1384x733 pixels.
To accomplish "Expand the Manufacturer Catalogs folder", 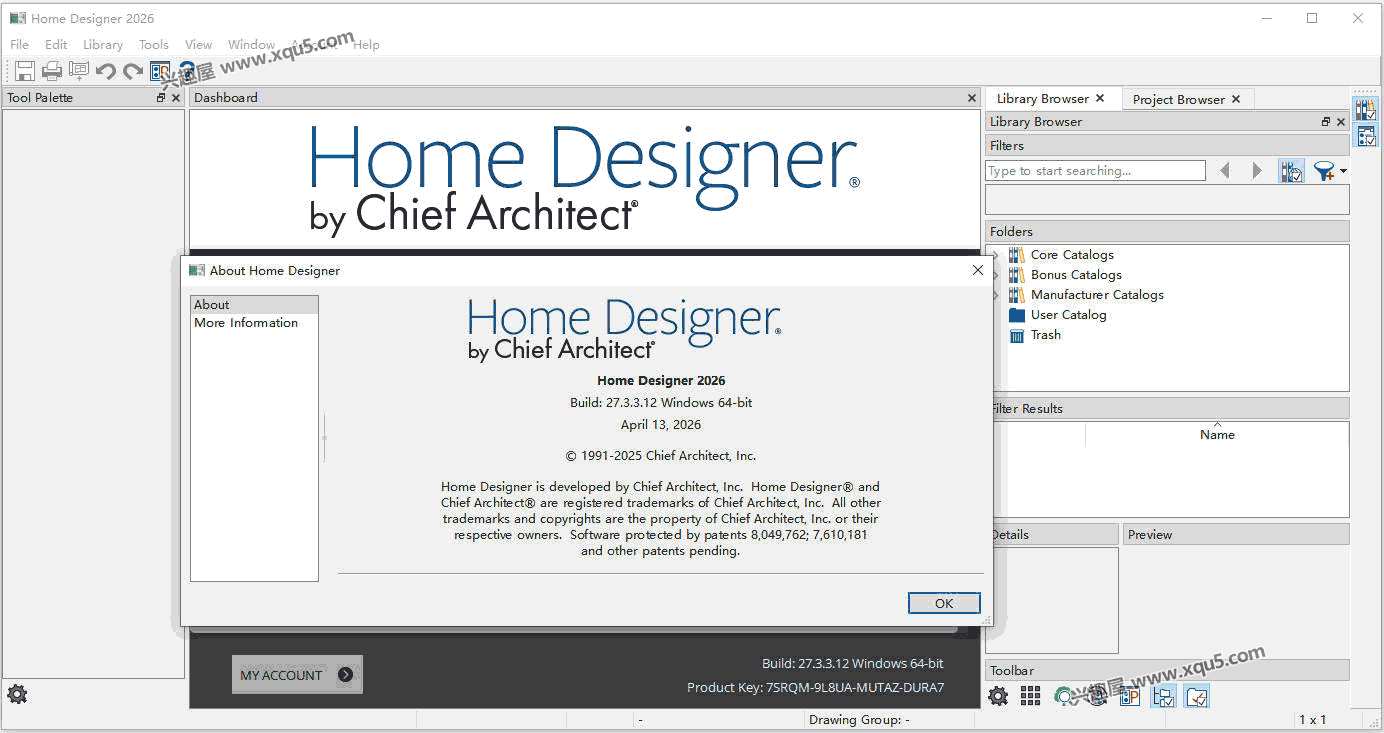I will click(995, 295).
